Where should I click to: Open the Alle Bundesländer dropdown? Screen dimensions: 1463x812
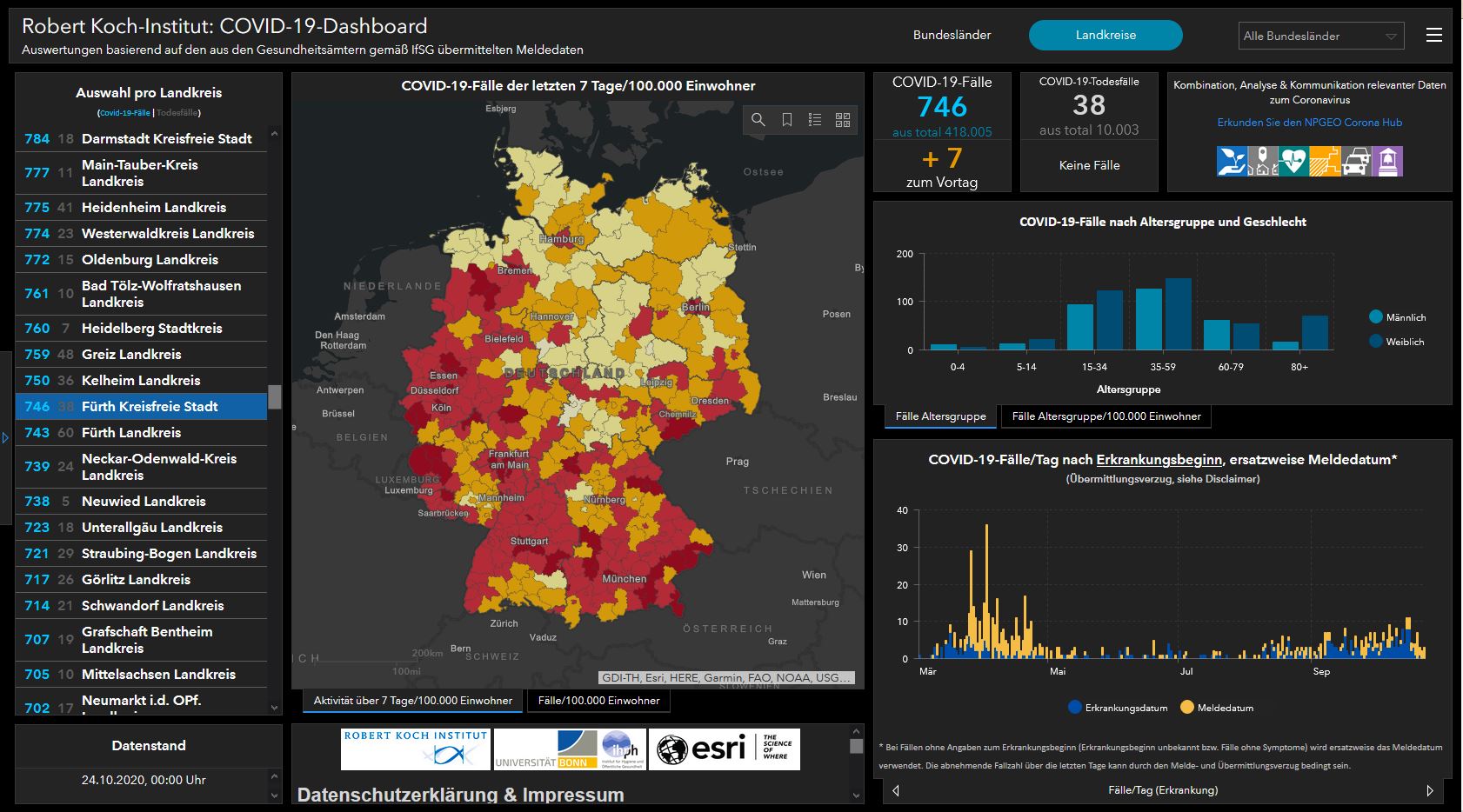click(1319, 36)
